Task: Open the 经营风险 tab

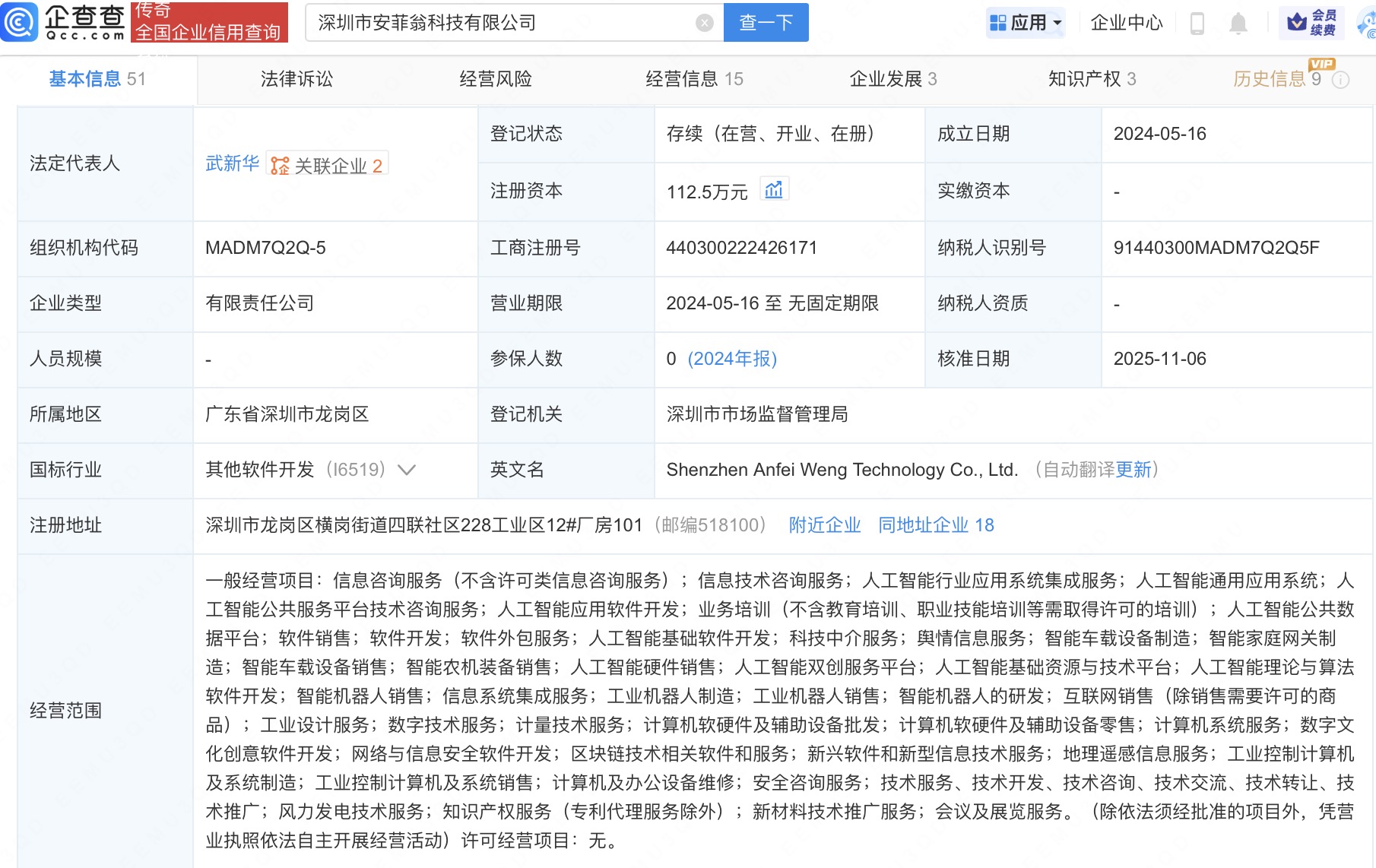Action: 496,79
